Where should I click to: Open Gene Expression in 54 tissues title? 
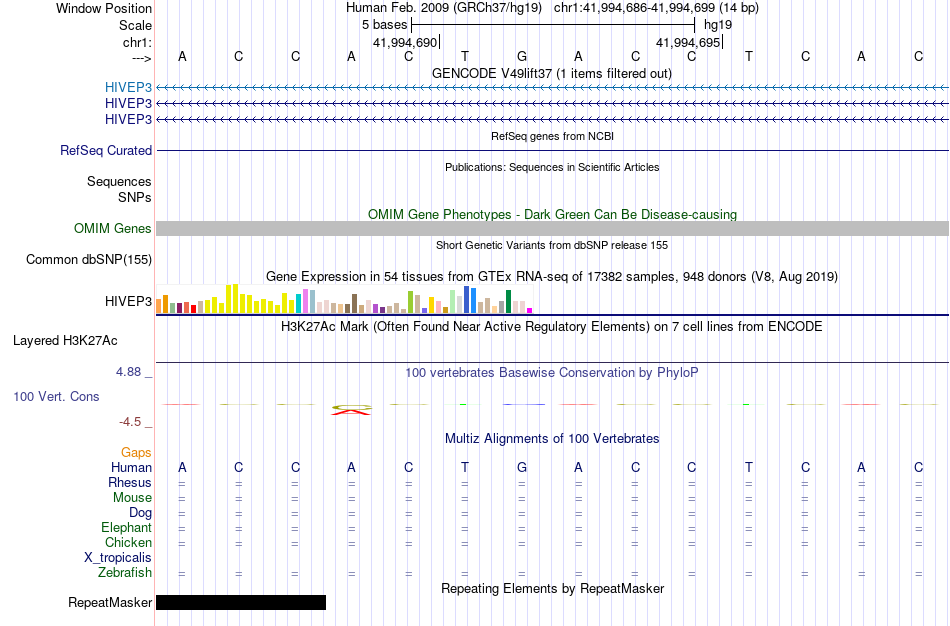(x=552, y=276)
